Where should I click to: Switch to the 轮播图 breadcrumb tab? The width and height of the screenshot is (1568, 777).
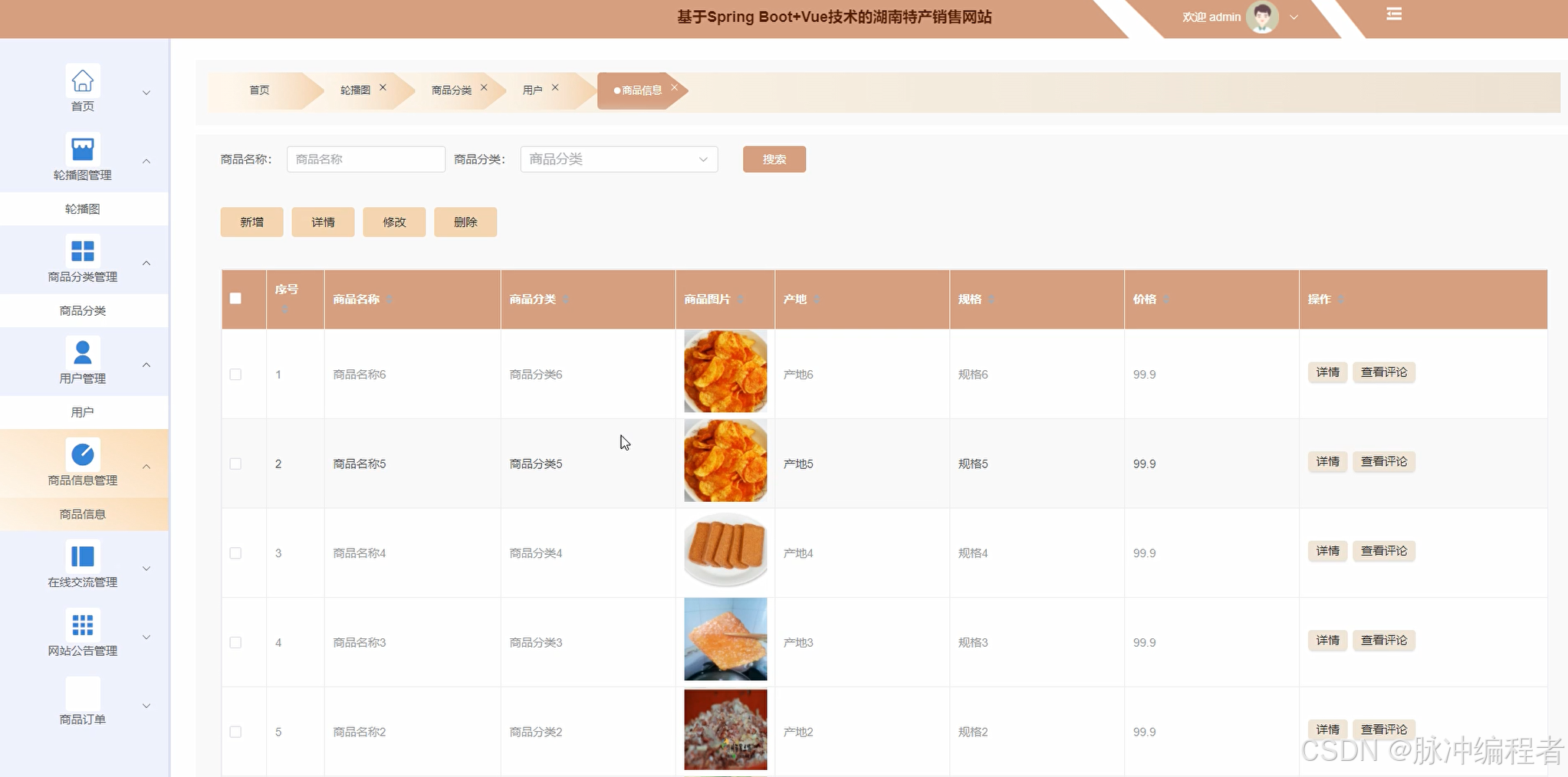coord(355,90)
